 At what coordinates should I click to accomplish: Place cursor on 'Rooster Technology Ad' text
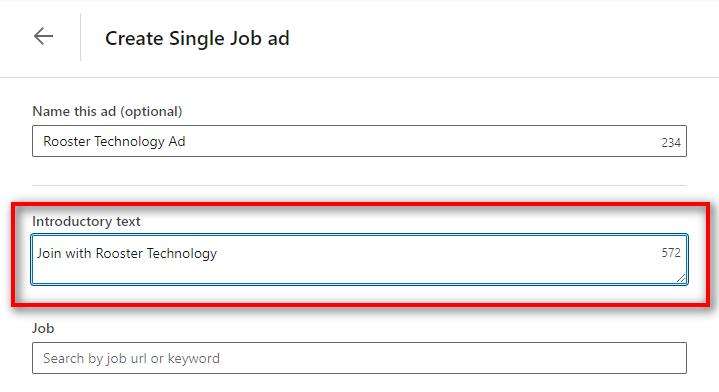114,141
